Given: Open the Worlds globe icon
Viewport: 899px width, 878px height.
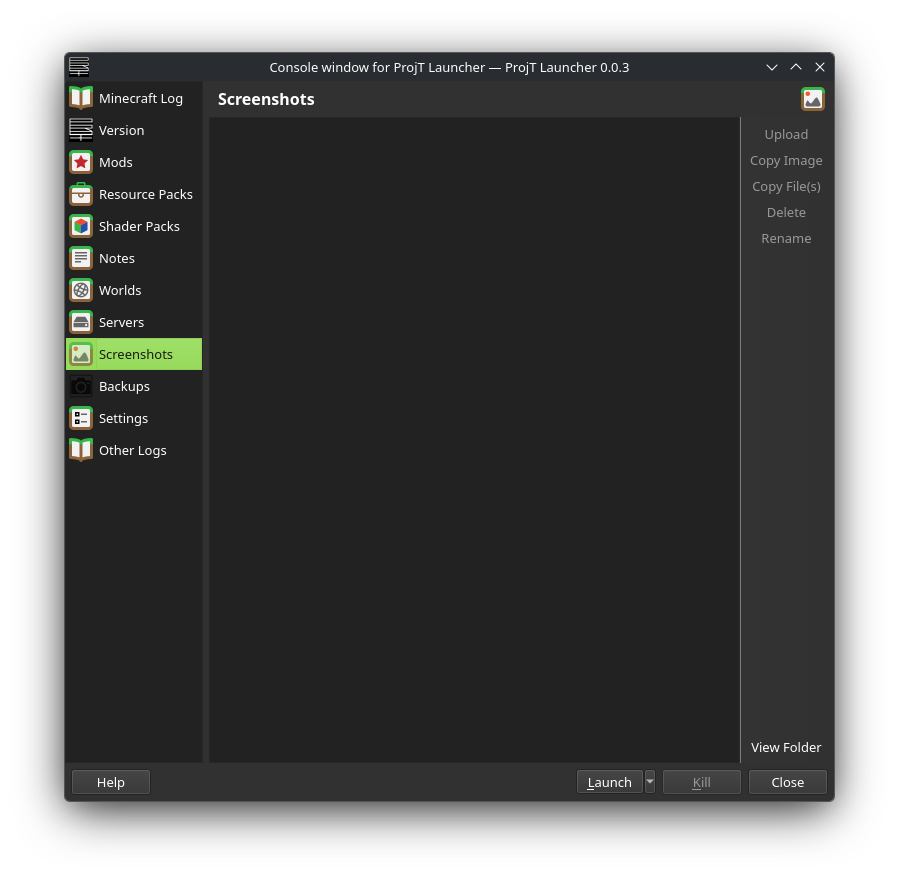Looking at the screenshot, I should 81,289.
